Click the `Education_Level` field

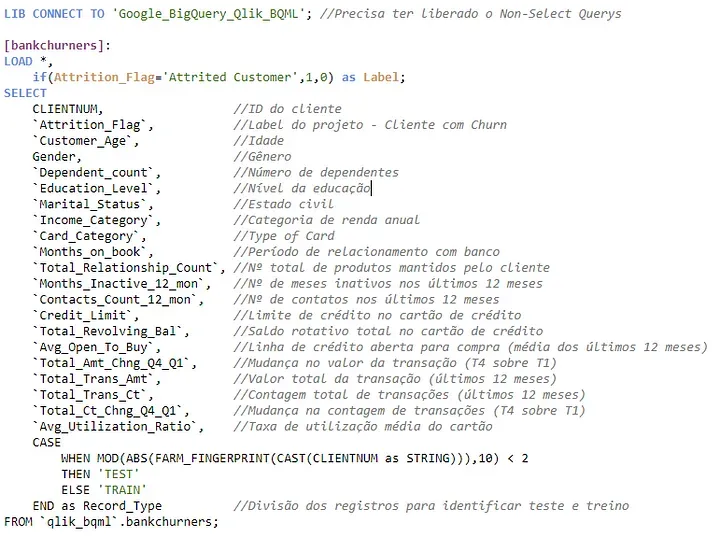pos(96,188)
